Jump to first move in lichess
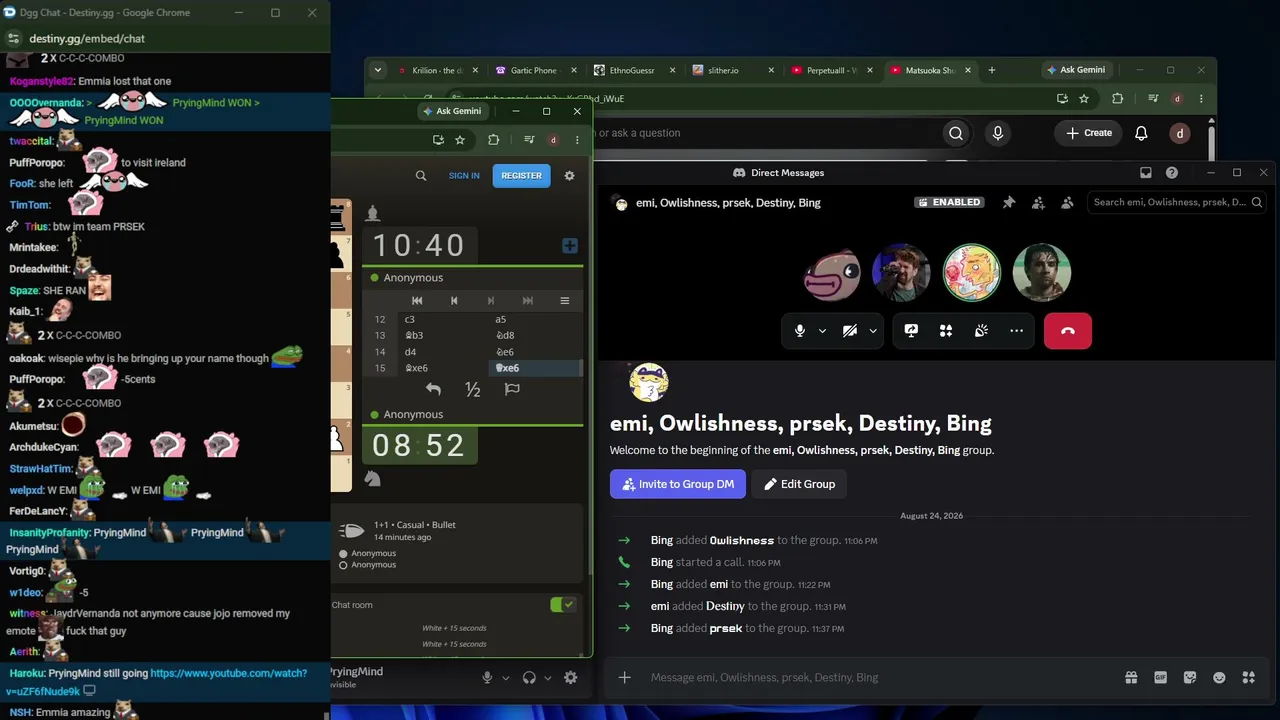Viewport: 1280px width, 720px height. pos(417,300)
